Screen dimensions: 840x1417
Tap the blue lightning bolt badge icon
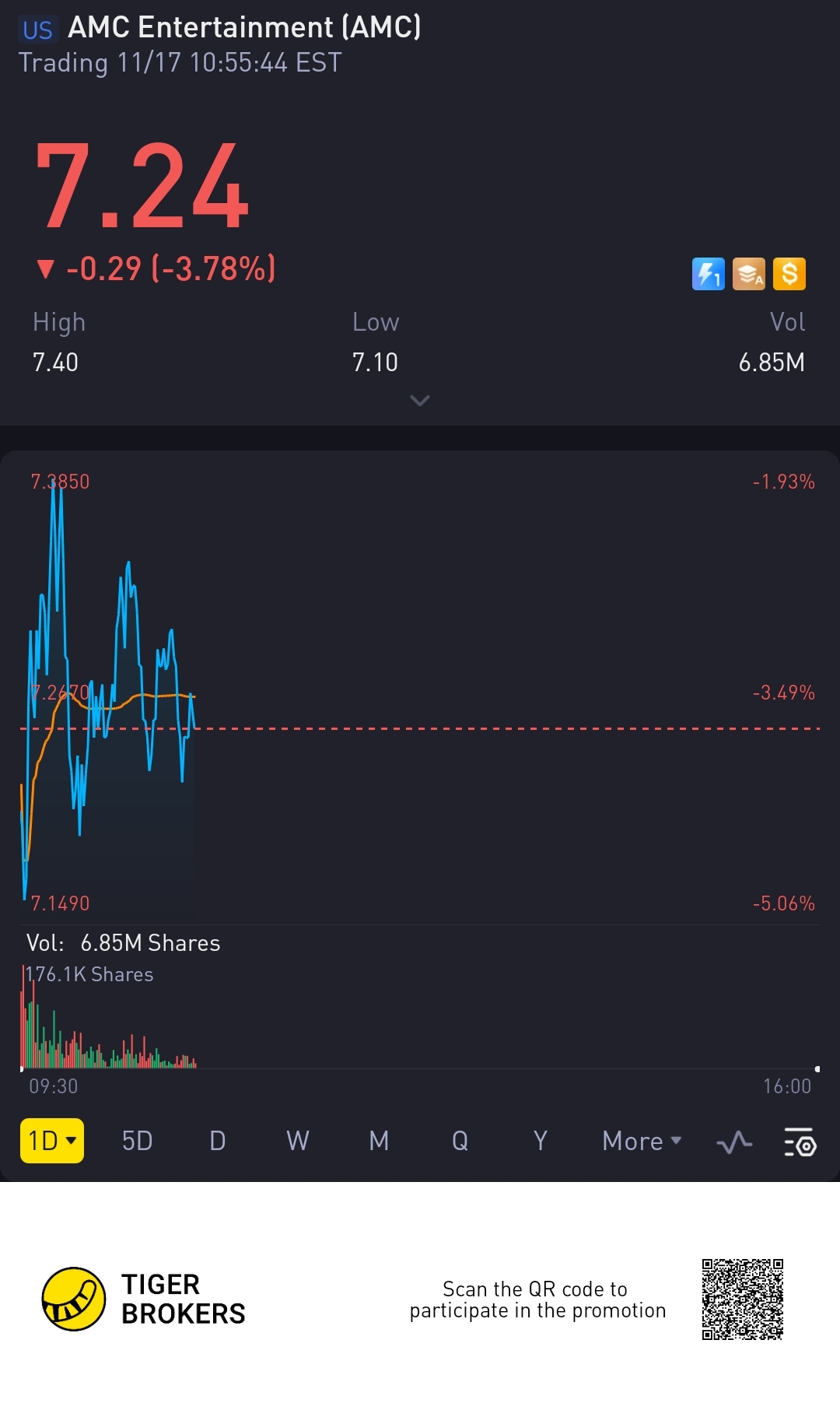click(708, 274)
